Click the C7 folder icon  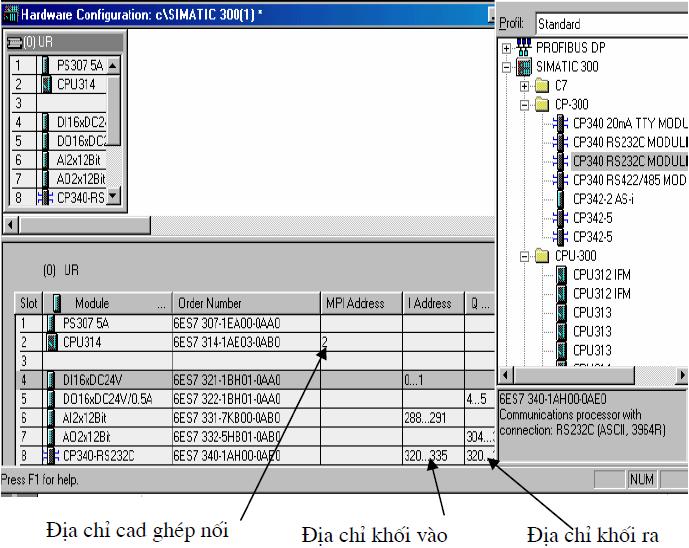pyautogui.click(x=542, y=86)
